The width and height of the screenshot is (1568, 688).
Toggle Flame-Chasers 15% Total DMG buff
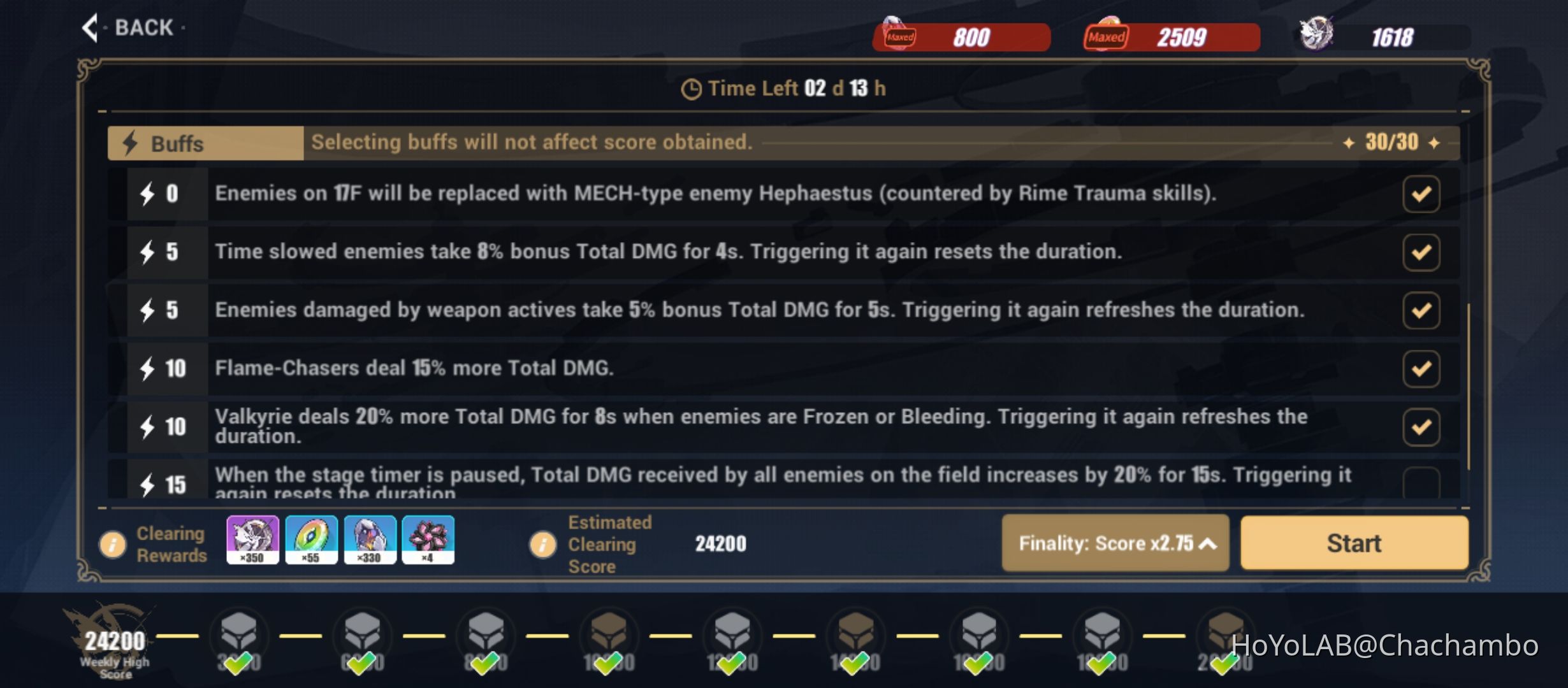(x=1421, y=368)
